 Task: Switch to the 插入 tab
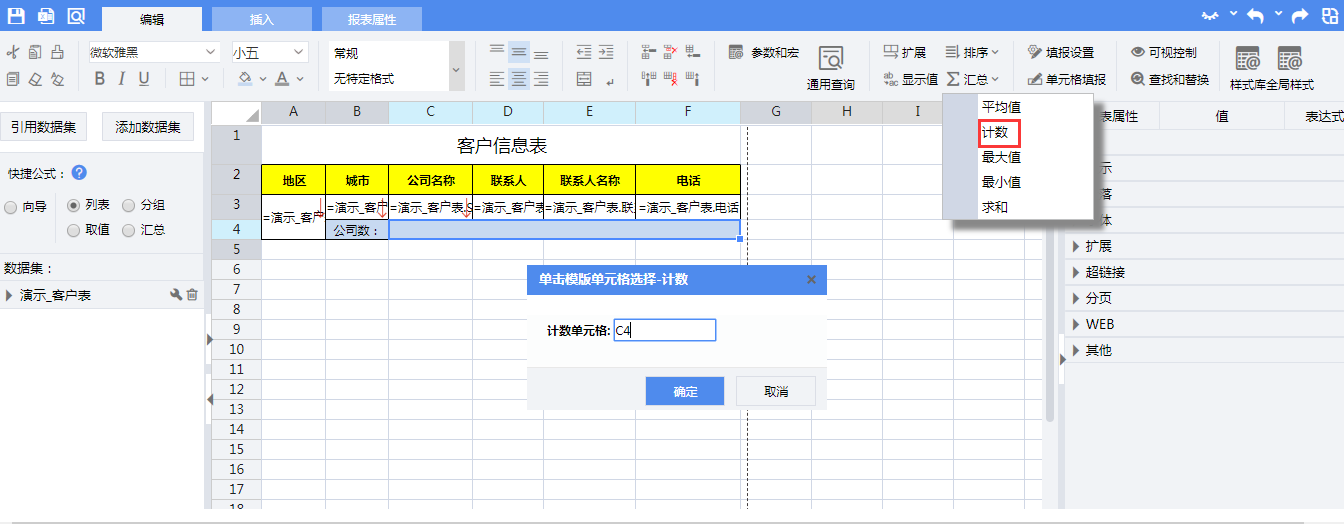click(x=261, y=19)
